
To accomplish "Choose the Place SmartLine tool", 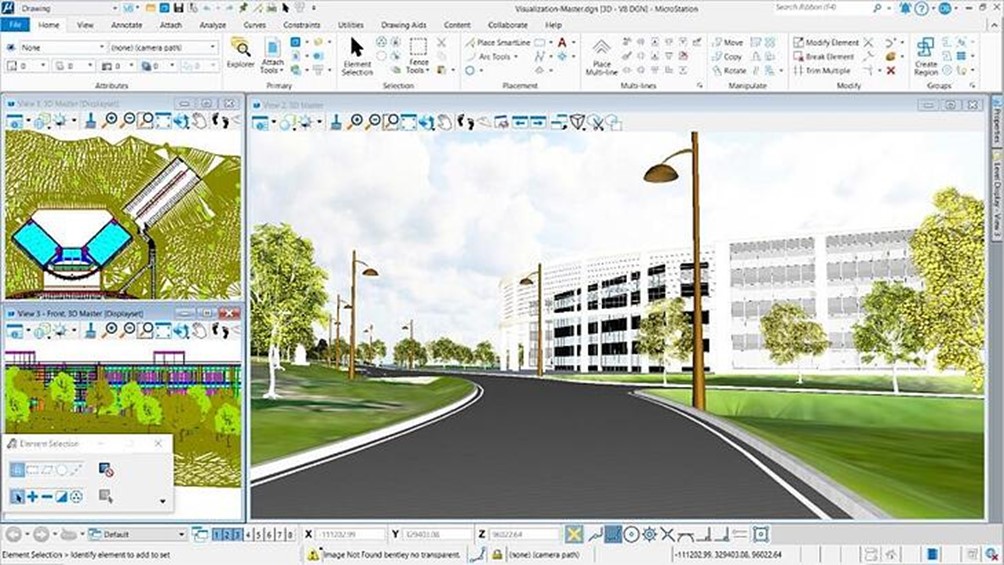I will pyautogui.click(x=498, y=43).
